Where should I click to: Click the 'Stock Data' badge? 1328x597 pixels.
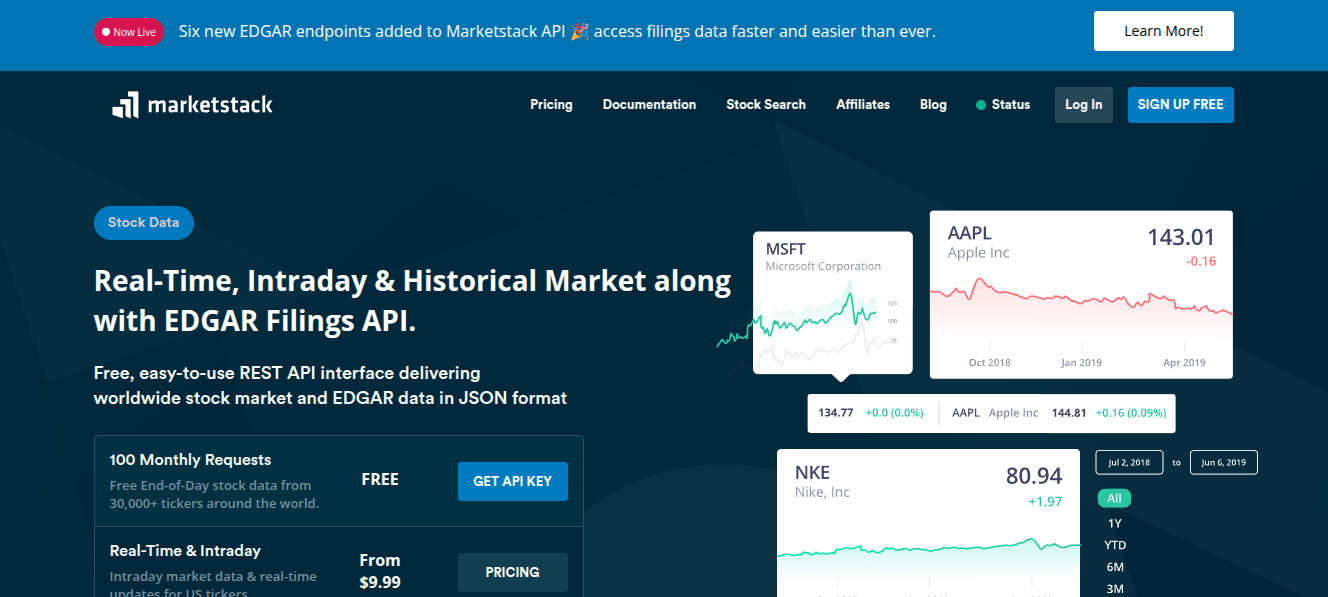pos(143,222)
